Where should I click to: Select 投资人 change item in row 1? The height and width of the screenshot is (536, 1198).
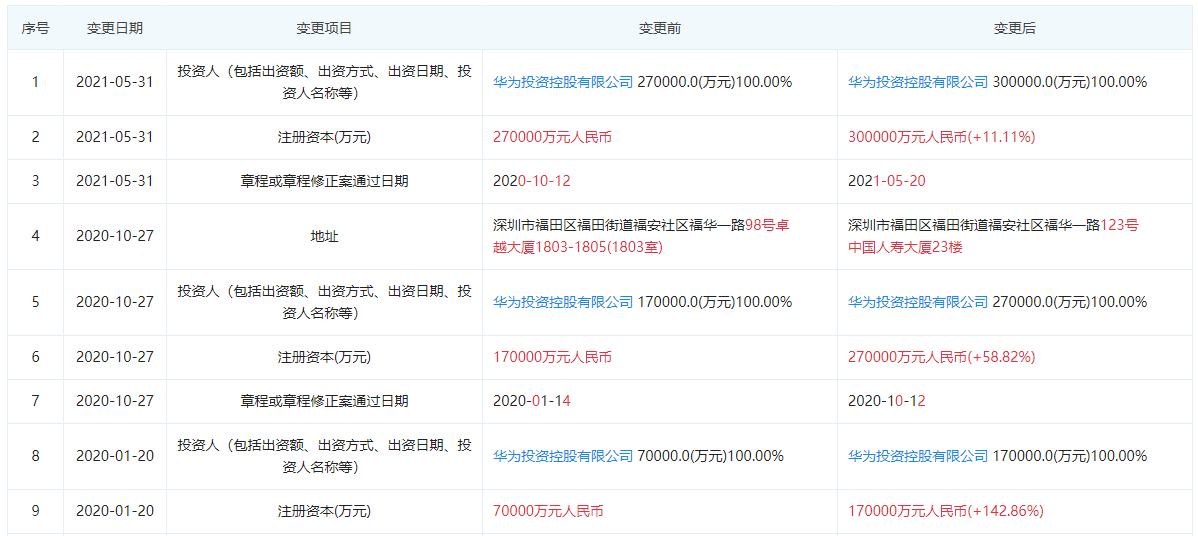pyautogui.click(x=324, y=82)
